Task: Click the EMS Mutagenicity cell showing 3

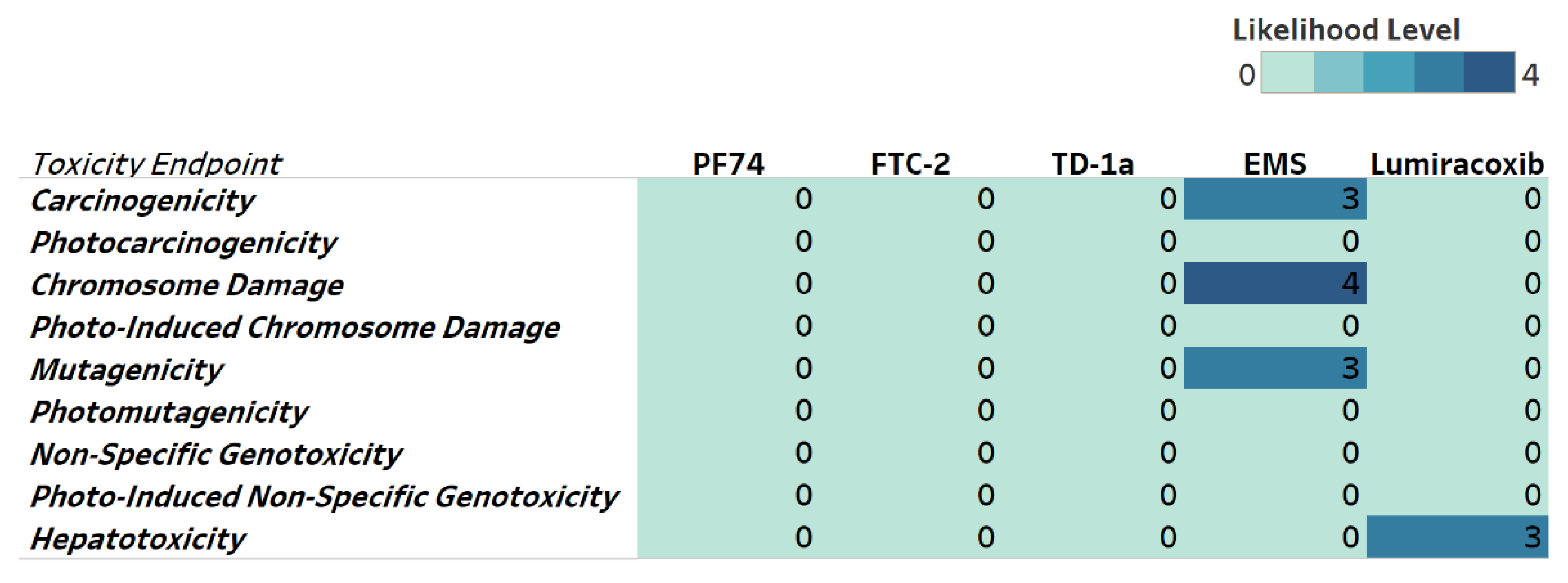Action: coord(1275,368)
